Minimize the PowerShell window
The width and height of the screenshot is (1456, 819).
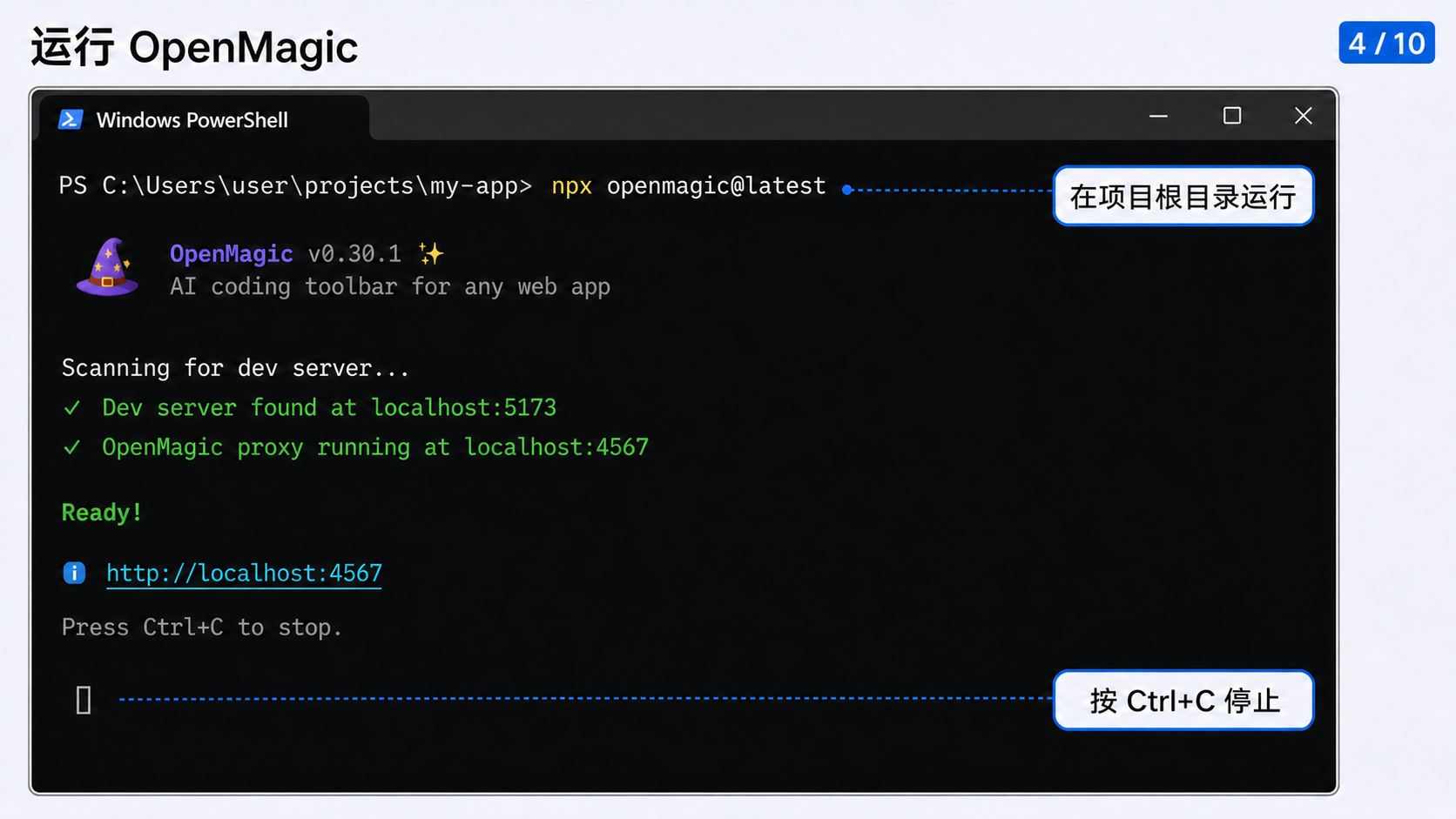(1158, 116)
